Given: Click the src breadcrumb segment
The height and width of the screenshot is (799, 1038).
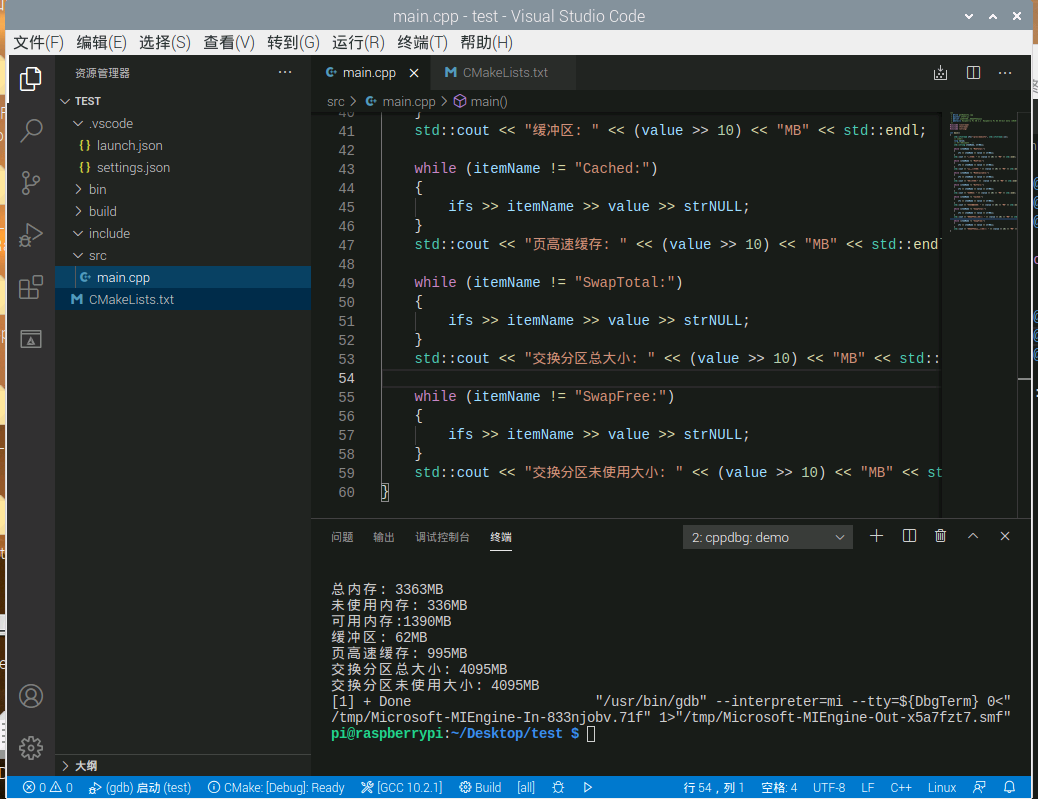Looking at the screenshot, I should [x=336, y=101].
